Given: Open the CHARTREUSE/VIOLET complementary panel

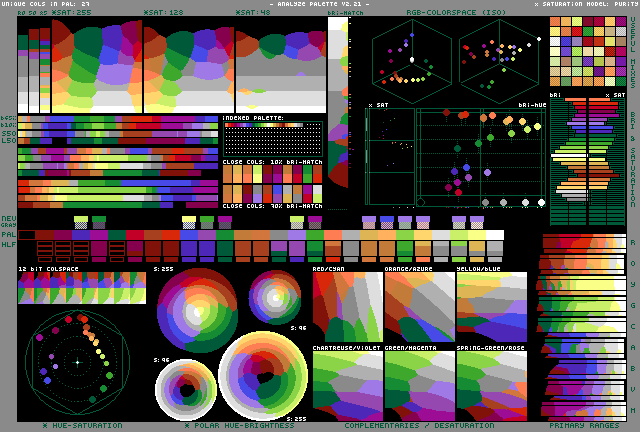Looking at the screenshot, I should [x=348, y=386].
